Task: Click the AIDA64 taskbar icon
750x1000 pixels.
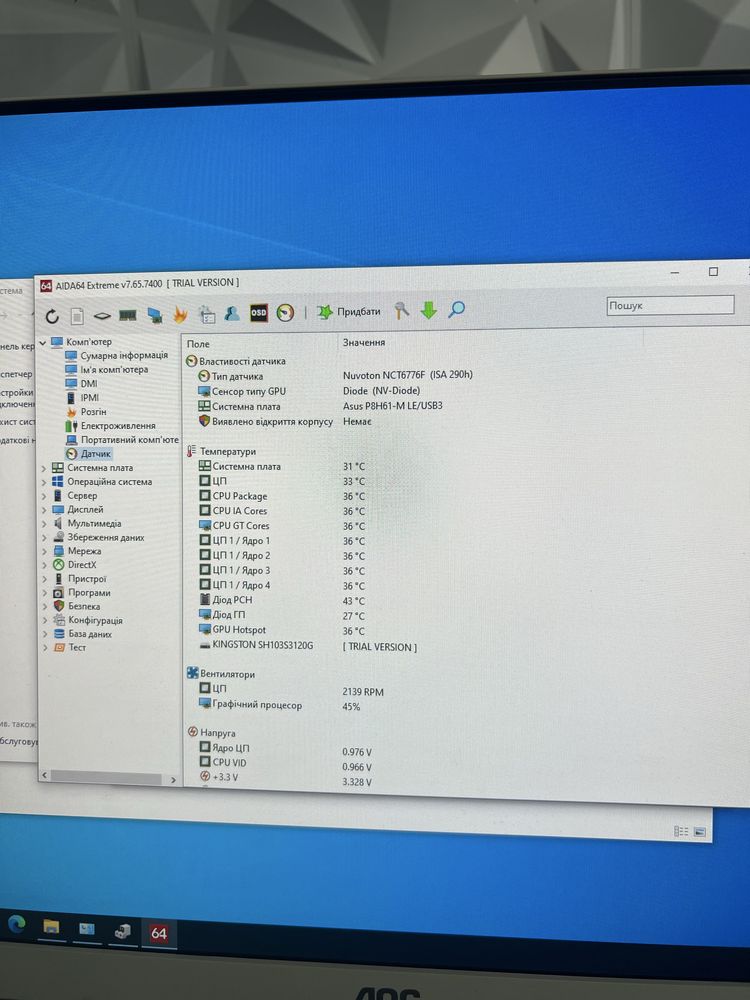Action: 159,934
